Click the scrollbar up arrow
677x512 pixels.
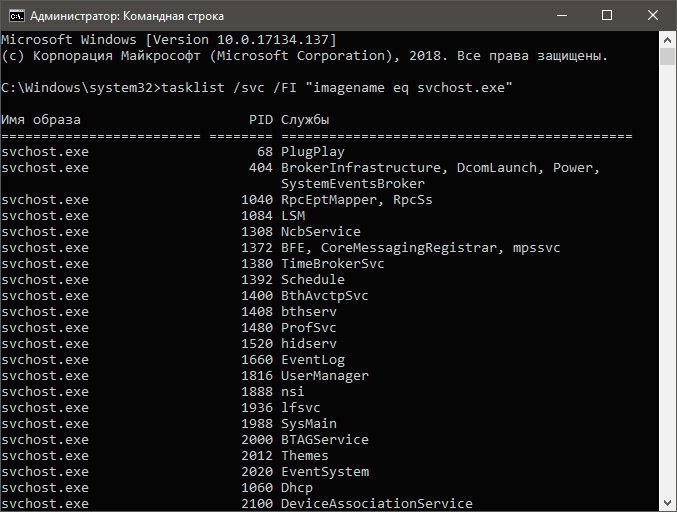point(668,38)
